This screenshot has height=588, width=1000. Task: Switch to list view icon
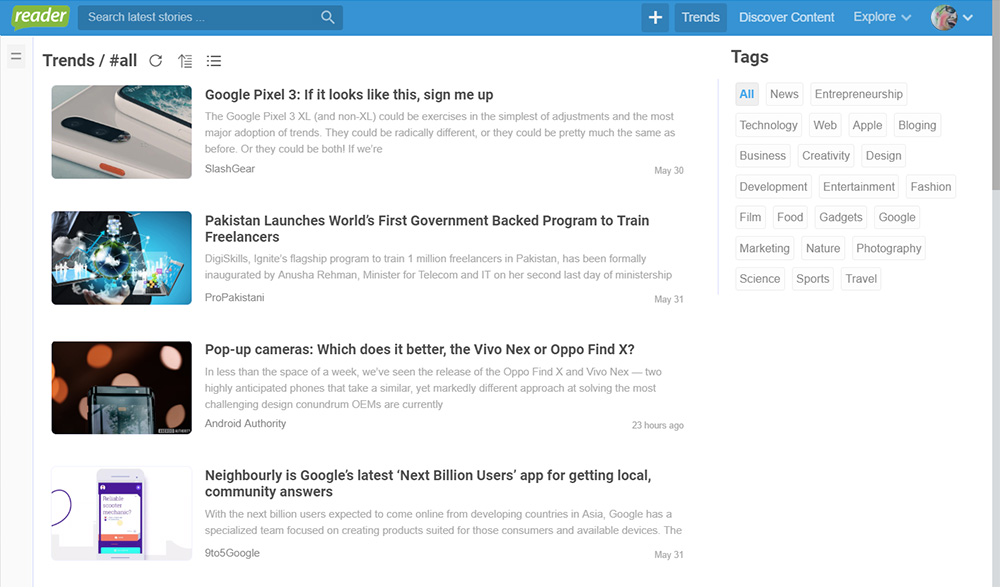(214, 61)
